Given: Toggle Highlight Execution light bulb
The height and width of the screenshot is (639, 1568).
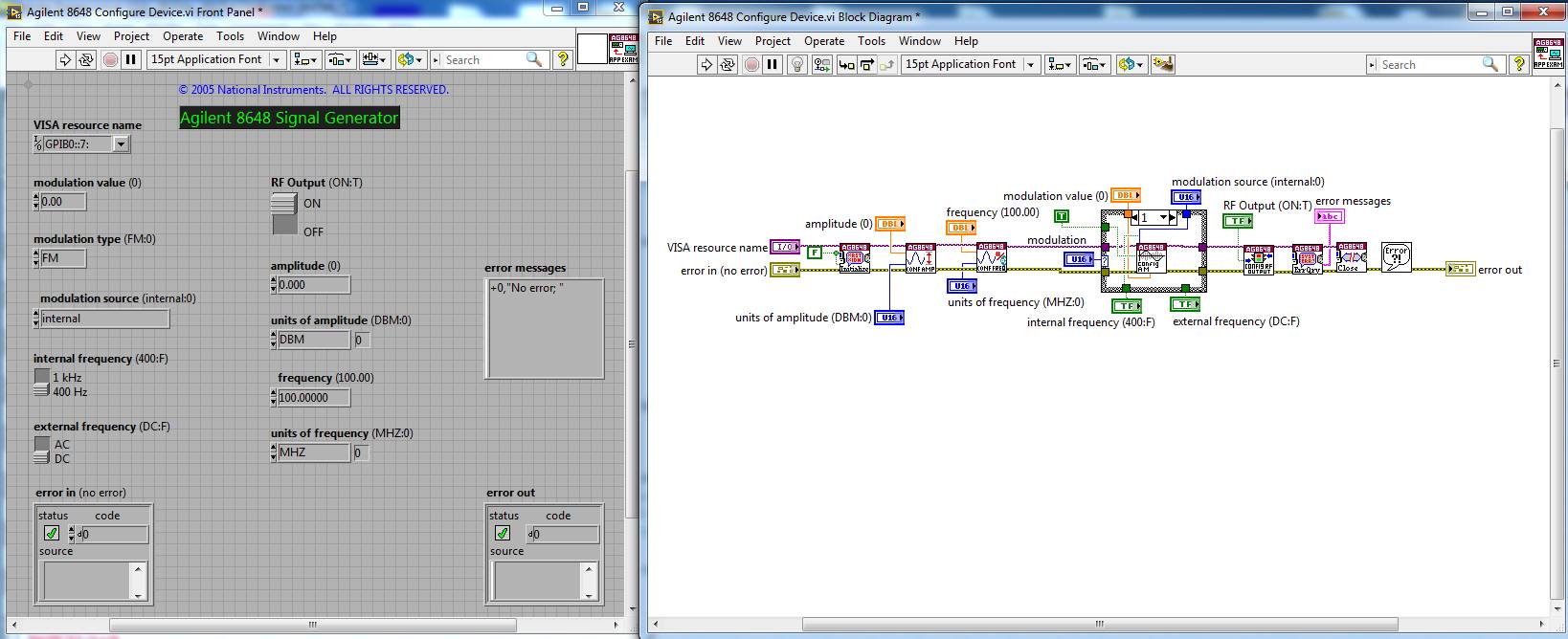Looking at the screenshot, I should (796, 64).
